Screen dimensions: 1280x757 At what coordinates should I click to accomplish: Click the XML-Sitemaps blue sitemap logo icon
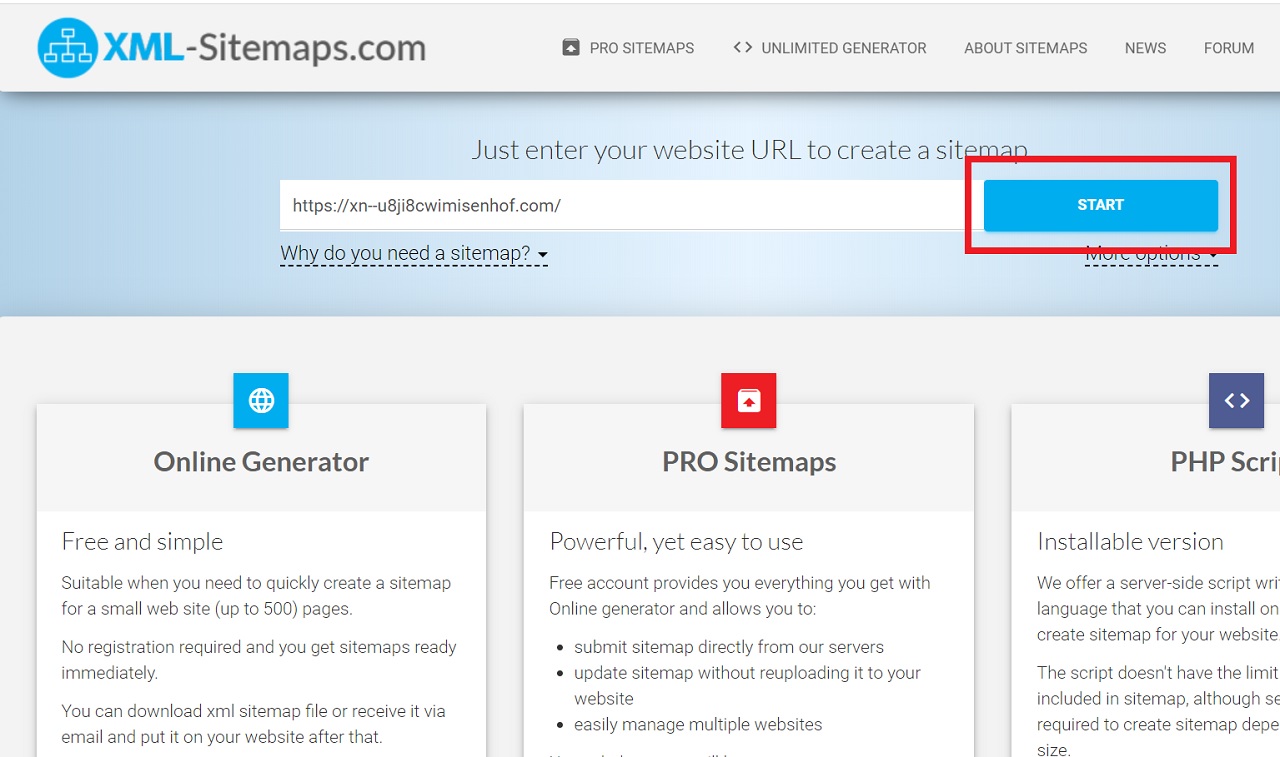click(x=67, y=48)
